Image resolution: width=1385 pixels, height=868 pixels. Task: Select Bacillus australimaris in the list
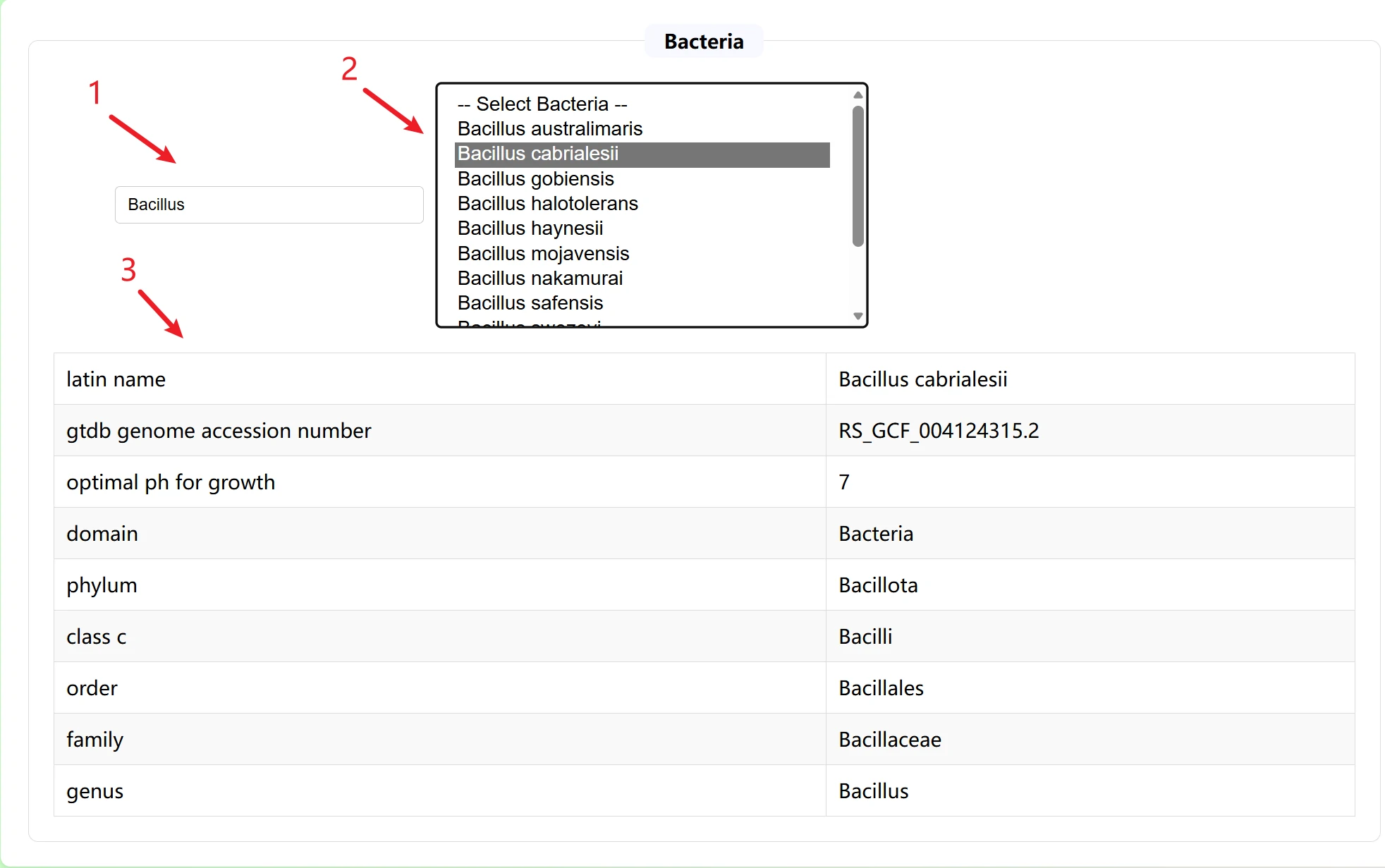550,129
